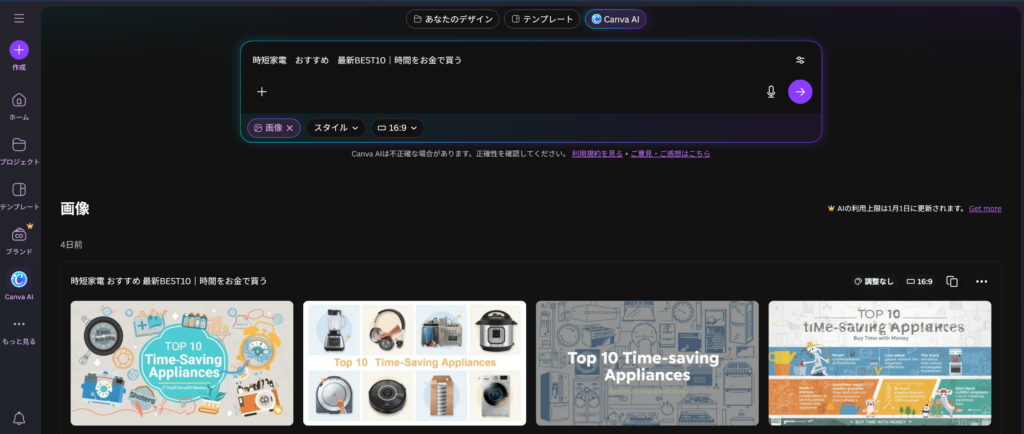Screen dimensions: 1024x434
Task: Click Get more link
Action: [985, 209]
